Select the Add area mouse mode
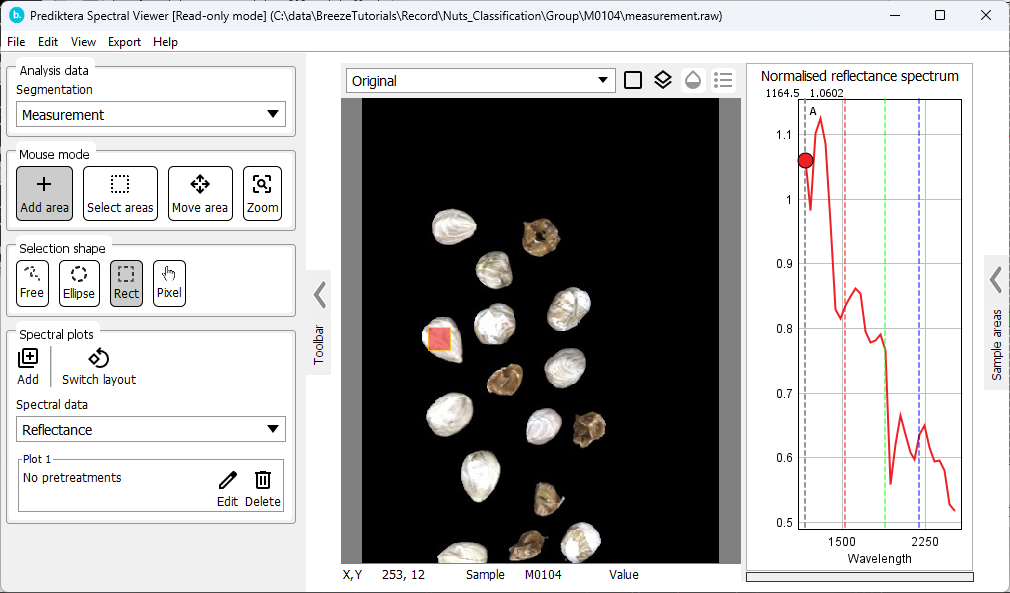Viewport: 1010px width, 593px height. coord(44,192)
